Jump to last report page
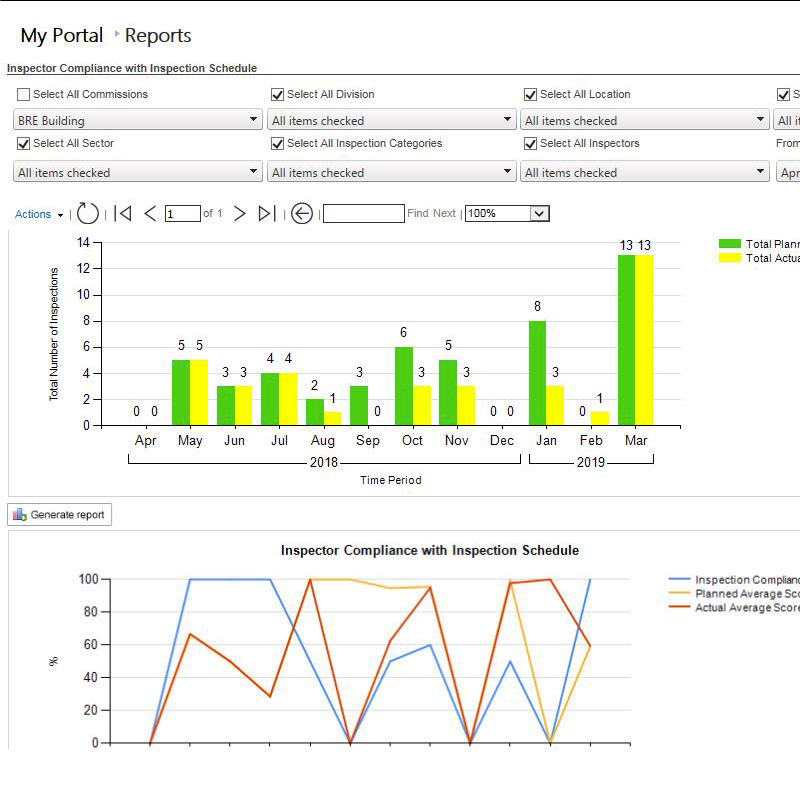This screenshot has height=800, width=800. 266,213
